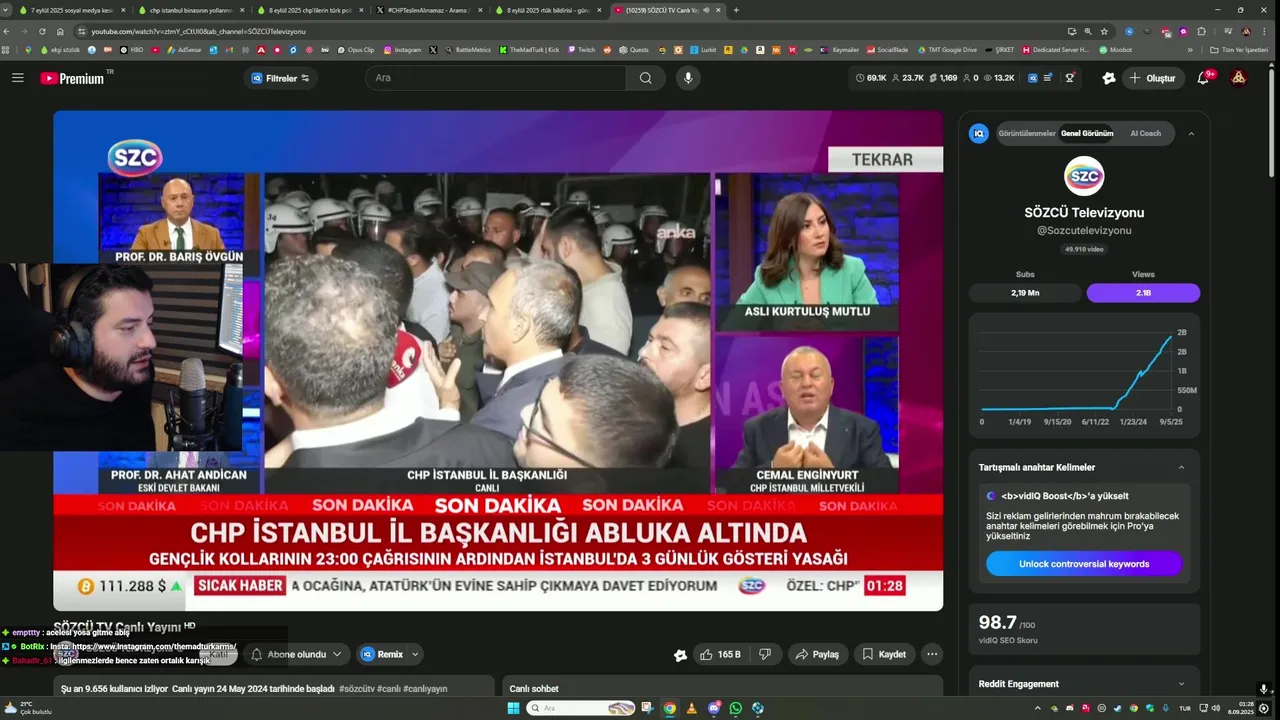This screenshot has width=1280, height=720.
Task: Go back with the browser back arrow
Action: tap(6, 31)
